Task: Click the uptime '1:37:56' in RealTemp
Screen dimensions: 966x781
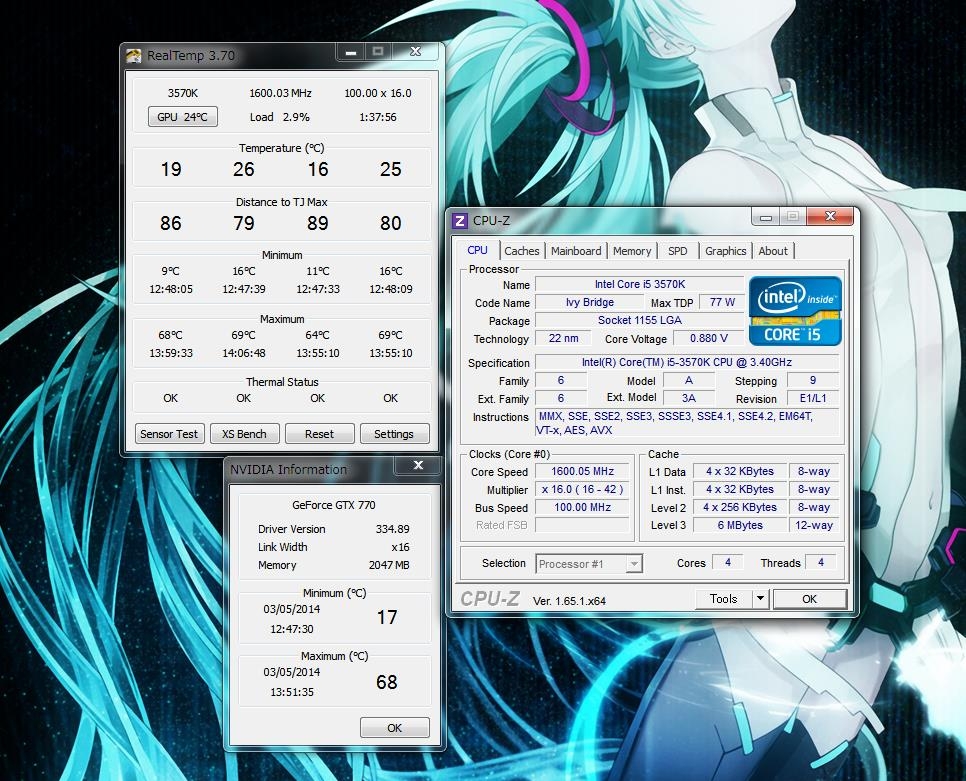Action: (378, 117)
